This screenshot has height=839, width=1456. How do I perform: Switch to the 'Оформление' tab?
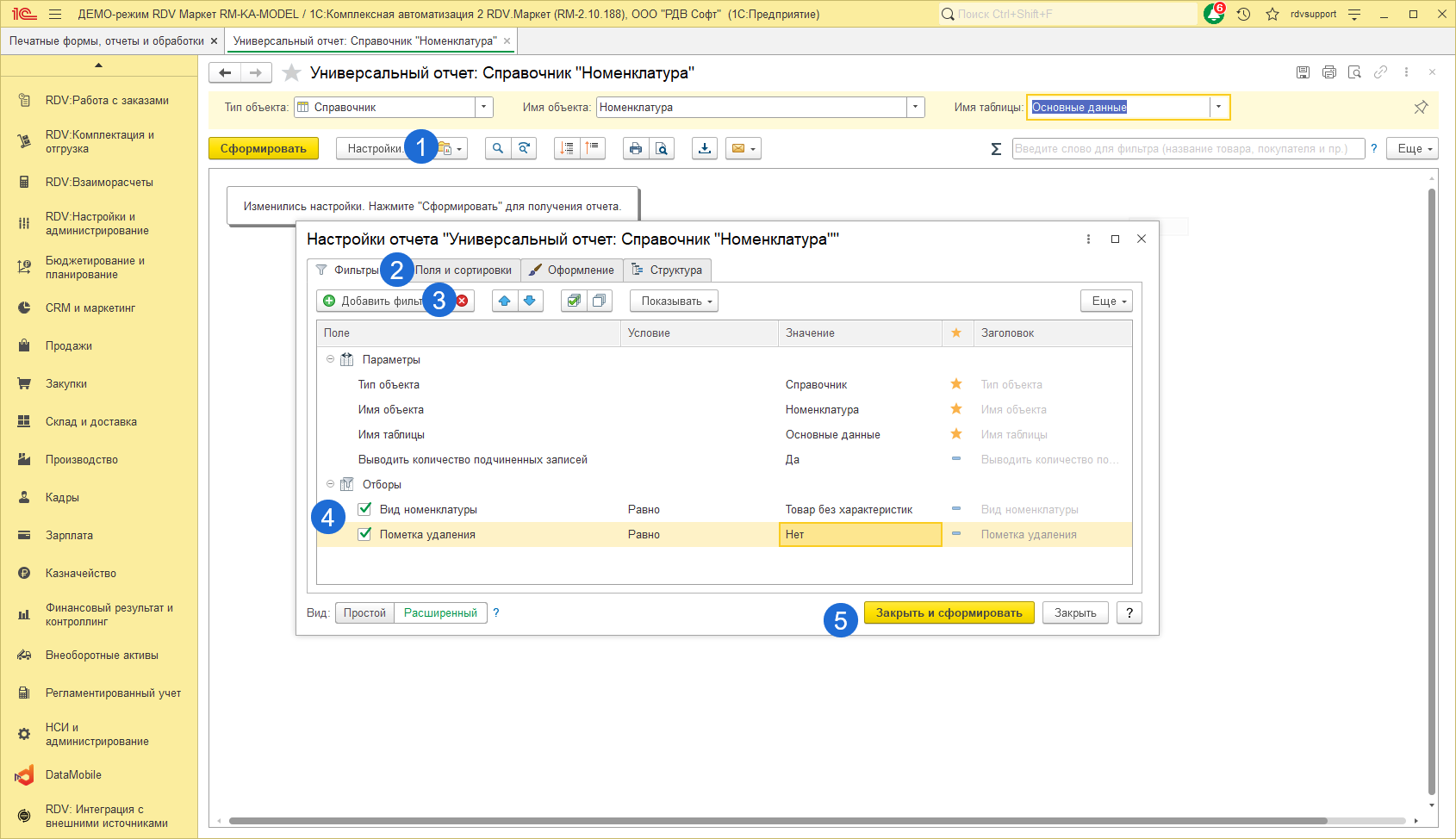(572, 270)
